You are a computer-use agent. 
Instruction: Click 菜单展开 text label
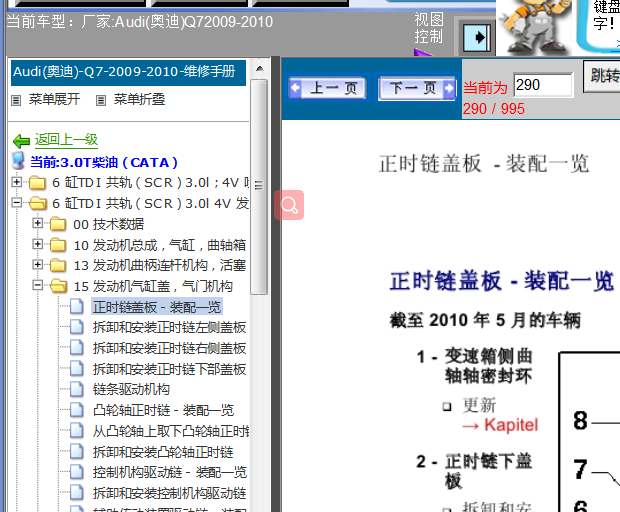pyautogui.click(x=54, y=99)
